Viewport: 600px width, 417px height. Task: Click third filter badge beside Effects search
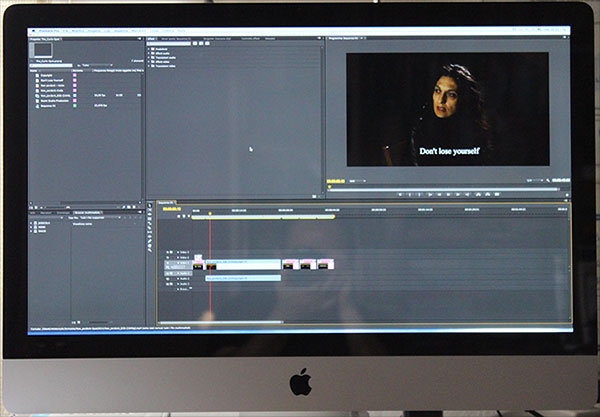coord(207,43)
